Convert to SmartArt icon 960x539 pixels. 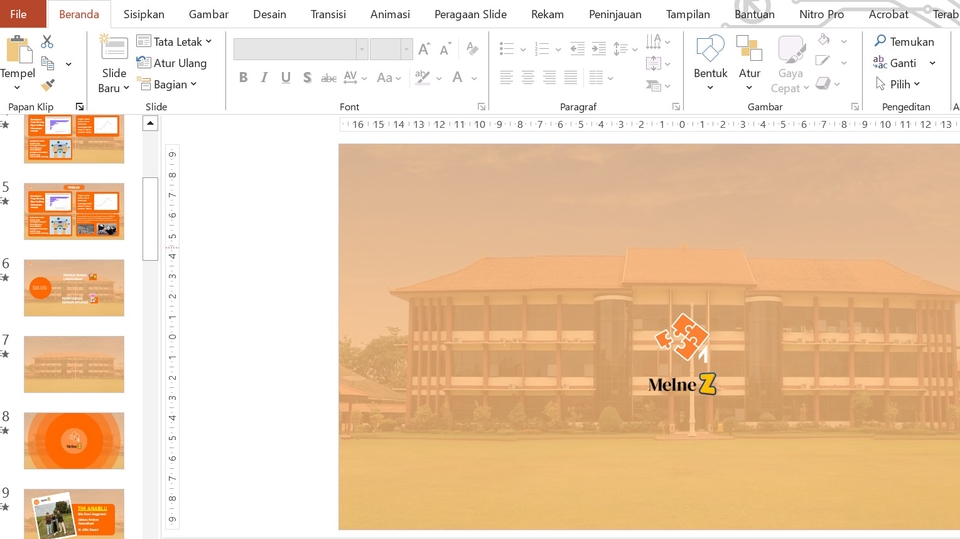point(654,85)
